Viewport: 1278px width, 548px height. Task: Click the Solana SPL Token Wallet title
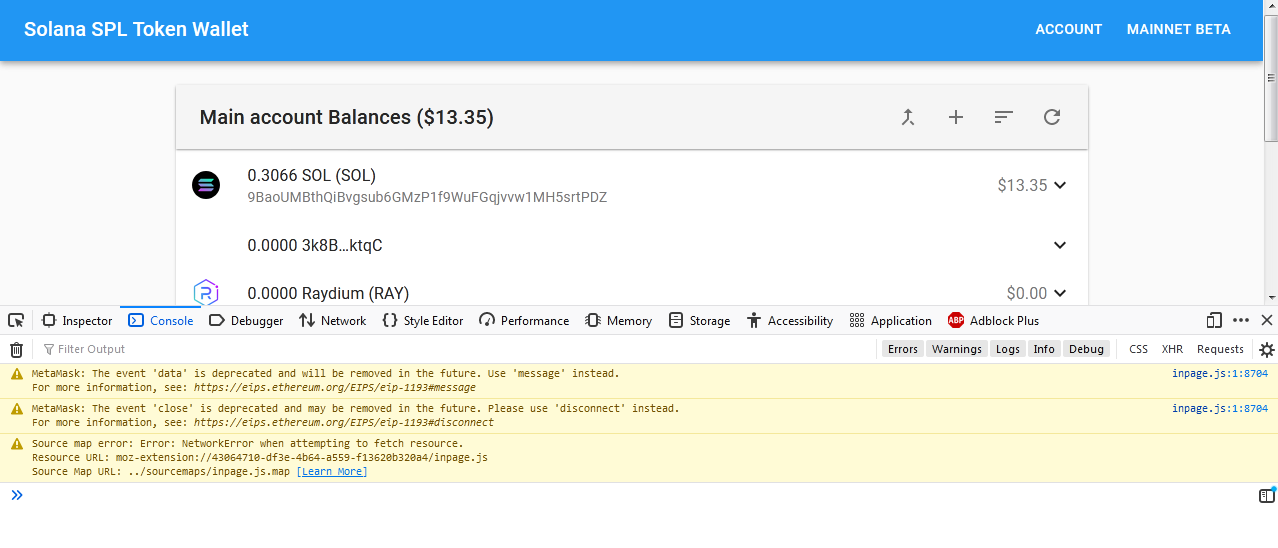point(136,29)
